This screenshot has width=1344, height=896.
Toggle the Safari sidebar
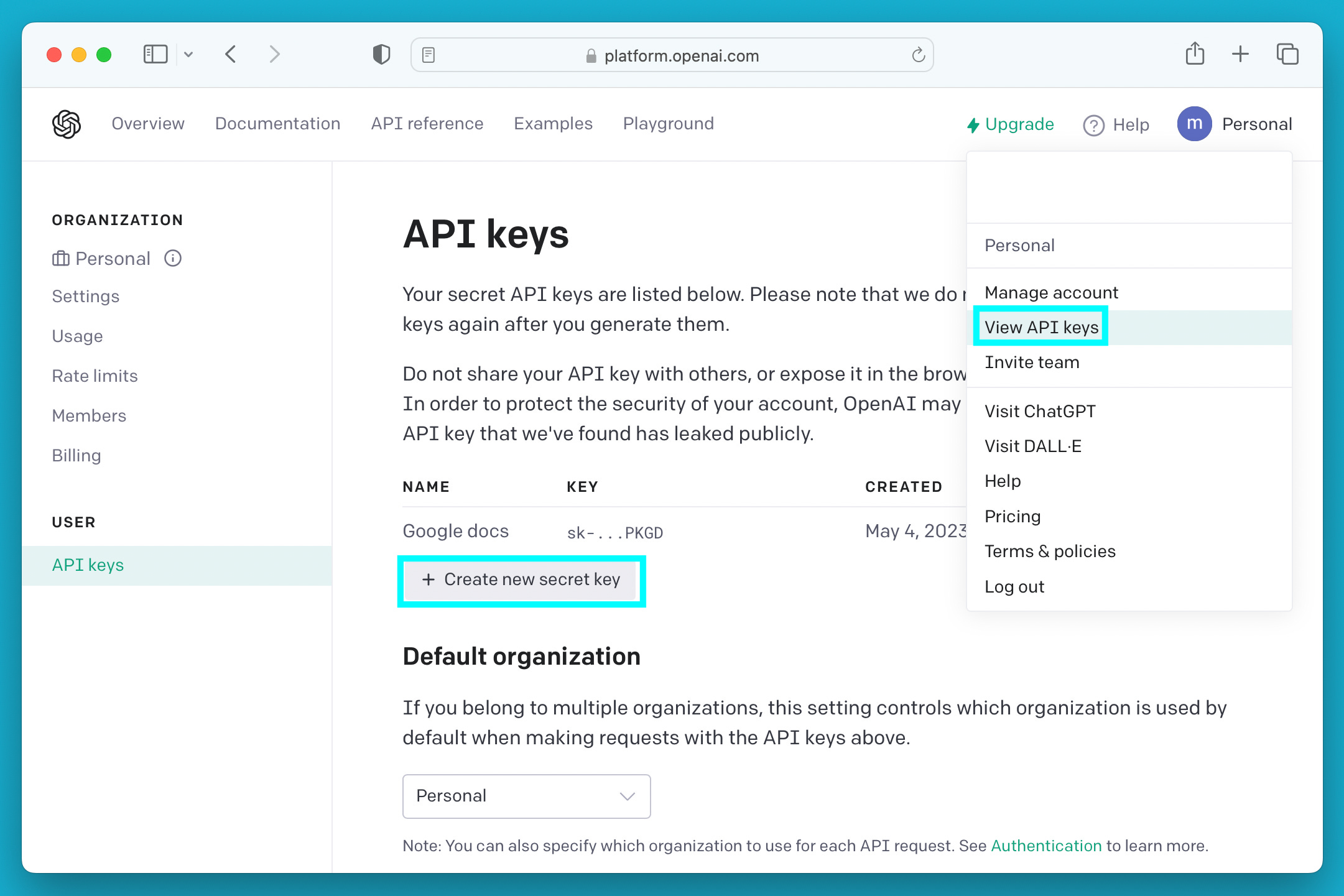(155, 54)
